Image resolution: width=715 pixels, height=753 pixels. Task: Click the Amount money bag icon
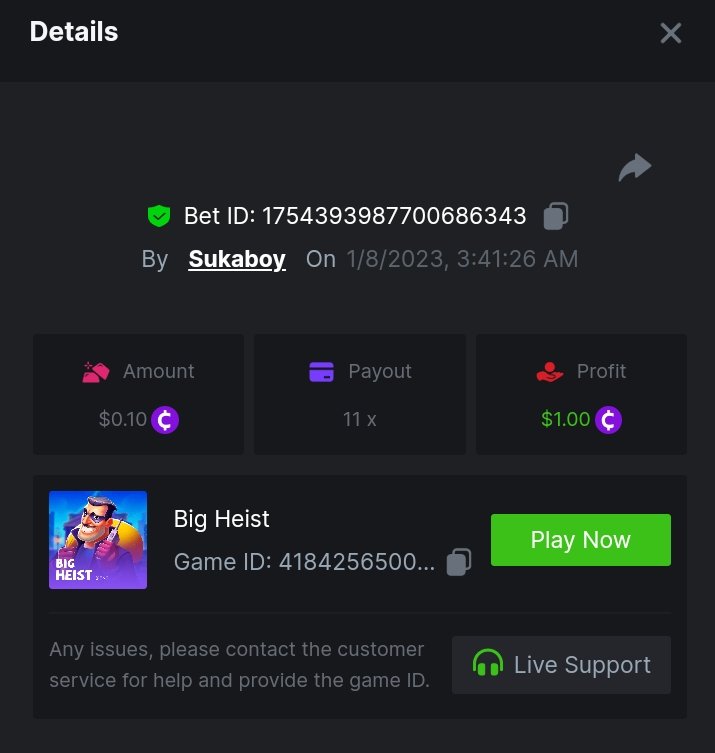click(x=96, y=372)
